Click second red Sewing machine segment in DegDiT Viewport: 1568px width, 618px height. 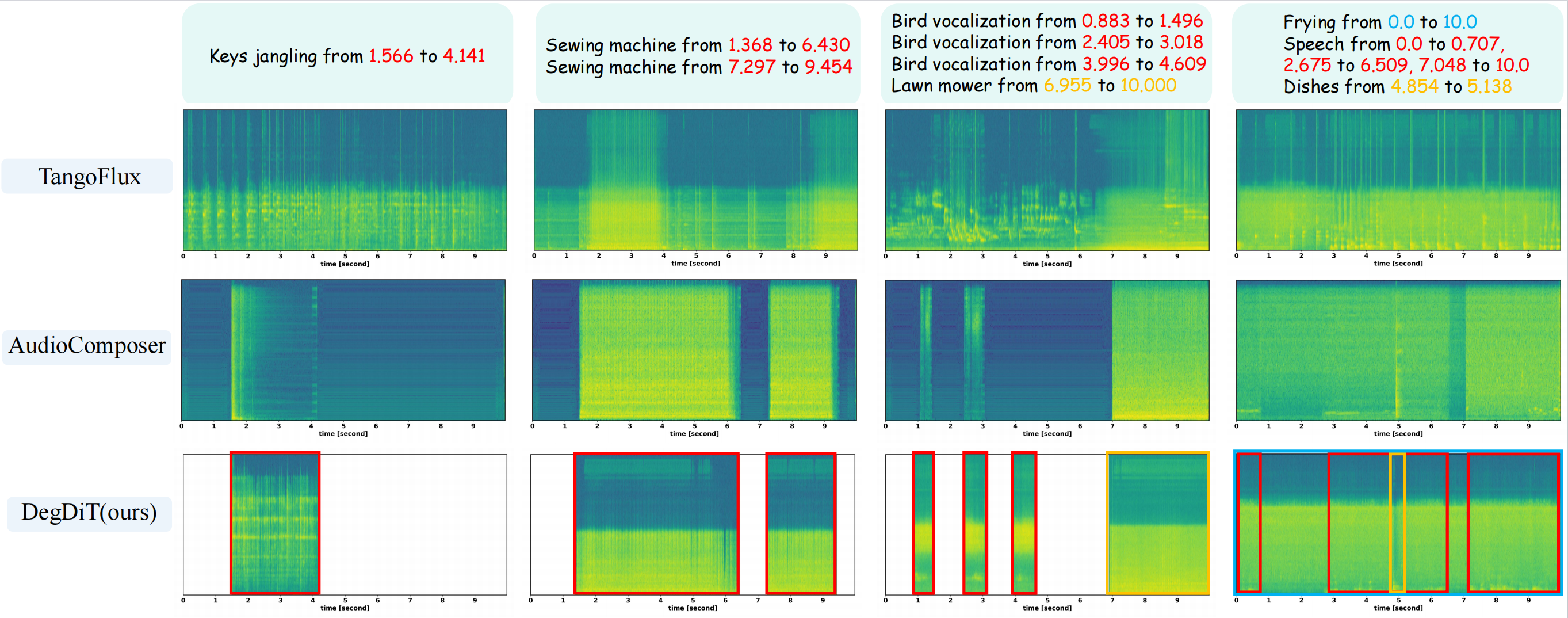click(801, 522)
